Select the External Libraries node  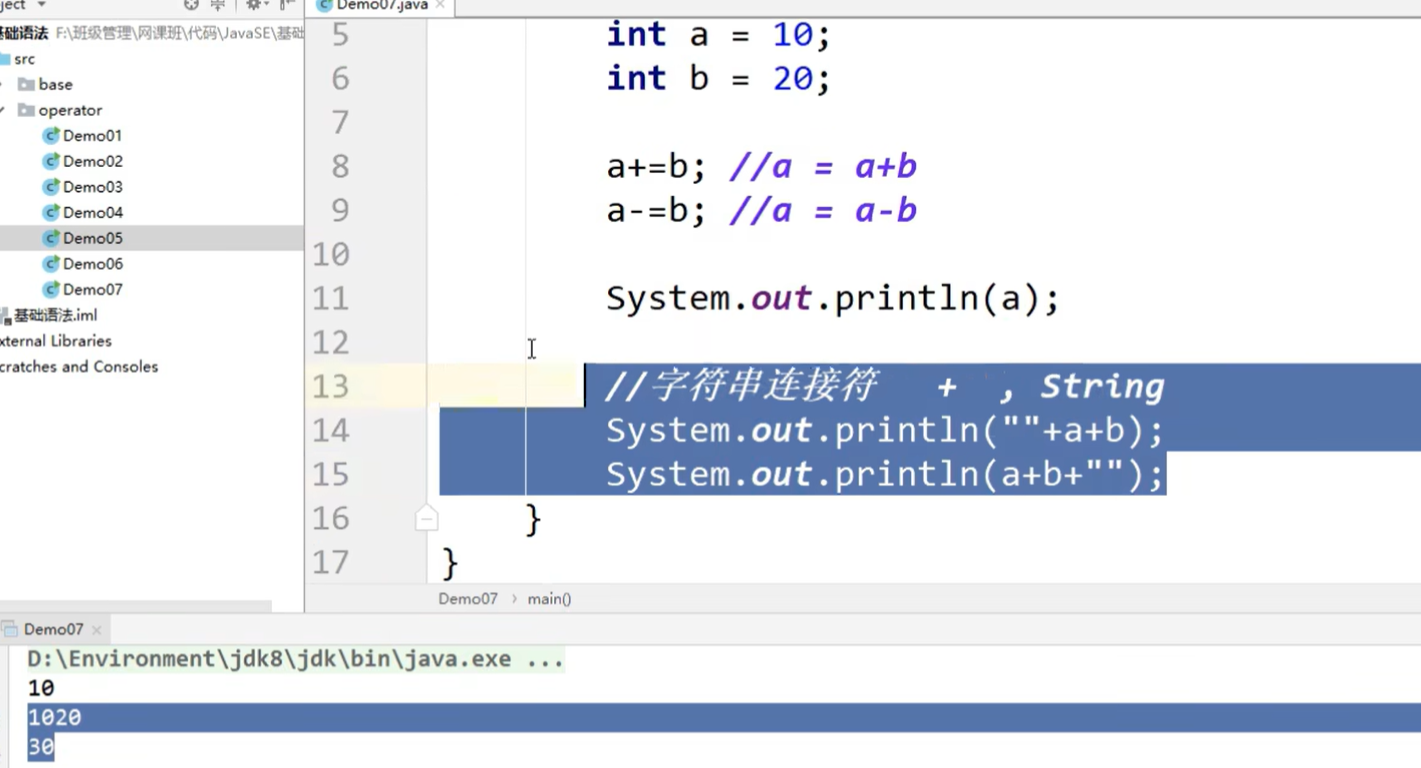55,341
